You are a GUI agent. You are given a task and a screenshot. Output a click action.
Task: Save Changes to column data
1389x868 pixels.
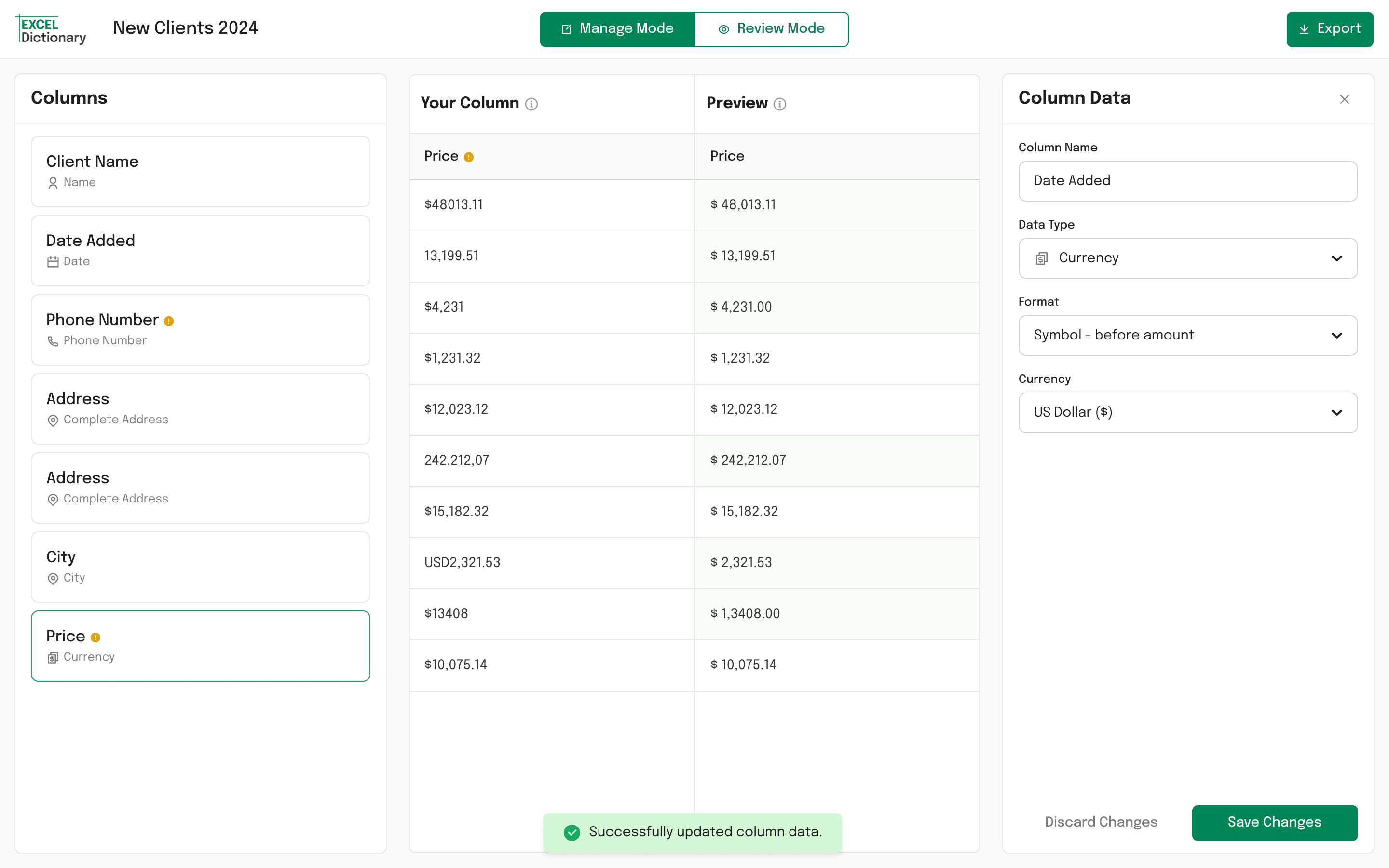click(1275, 823)
